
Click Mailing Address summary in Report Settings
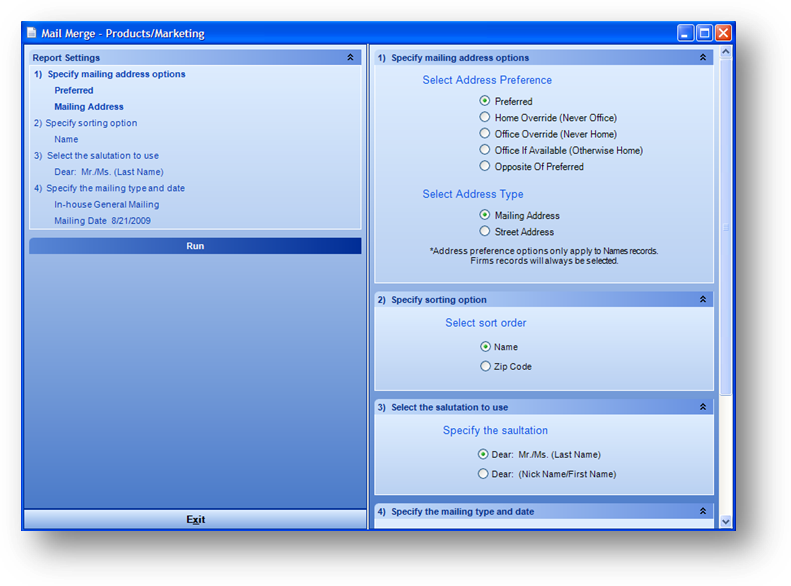[89, 106]
